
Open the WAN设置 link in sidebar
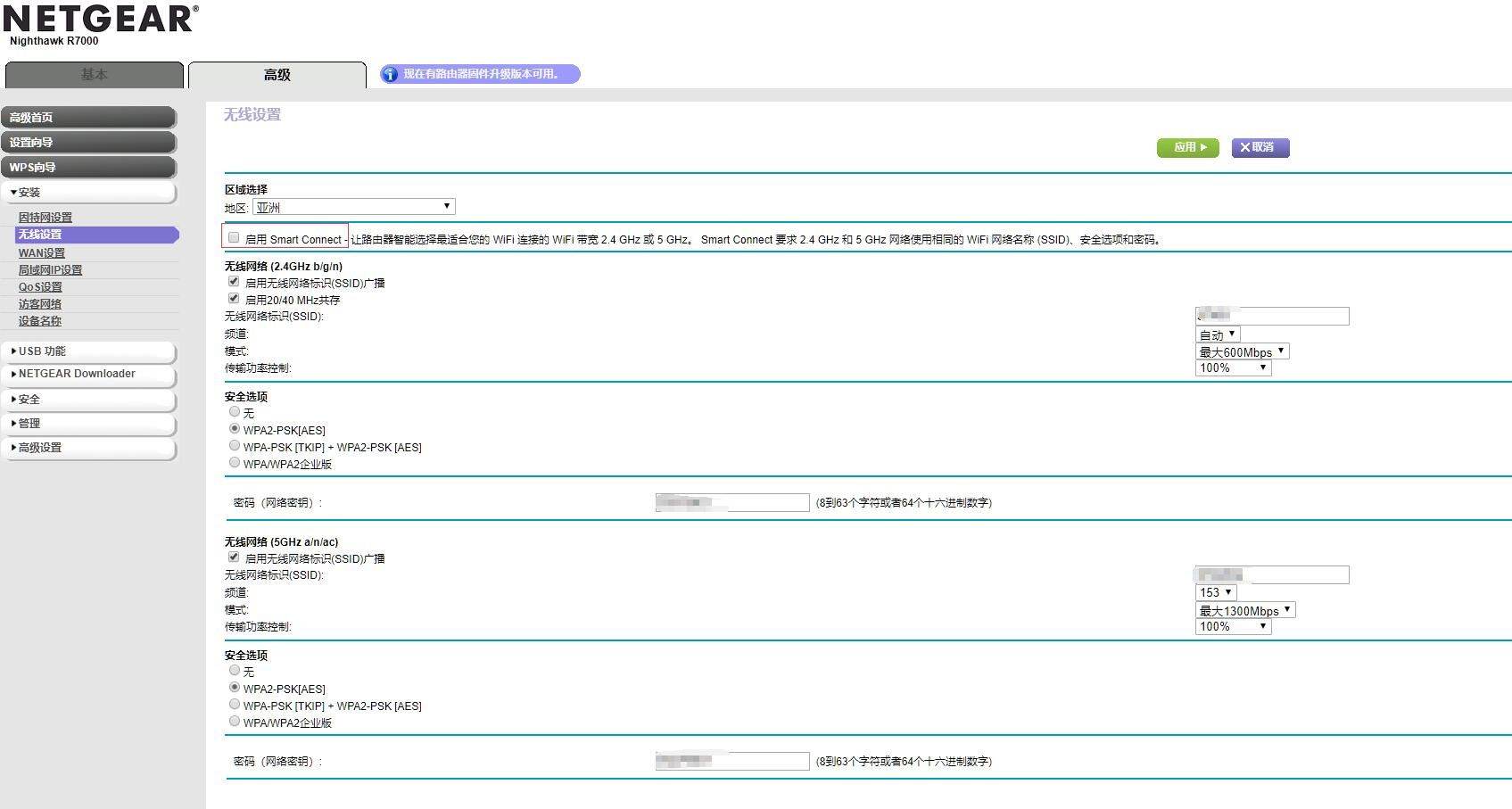click(x=42, y=252)
